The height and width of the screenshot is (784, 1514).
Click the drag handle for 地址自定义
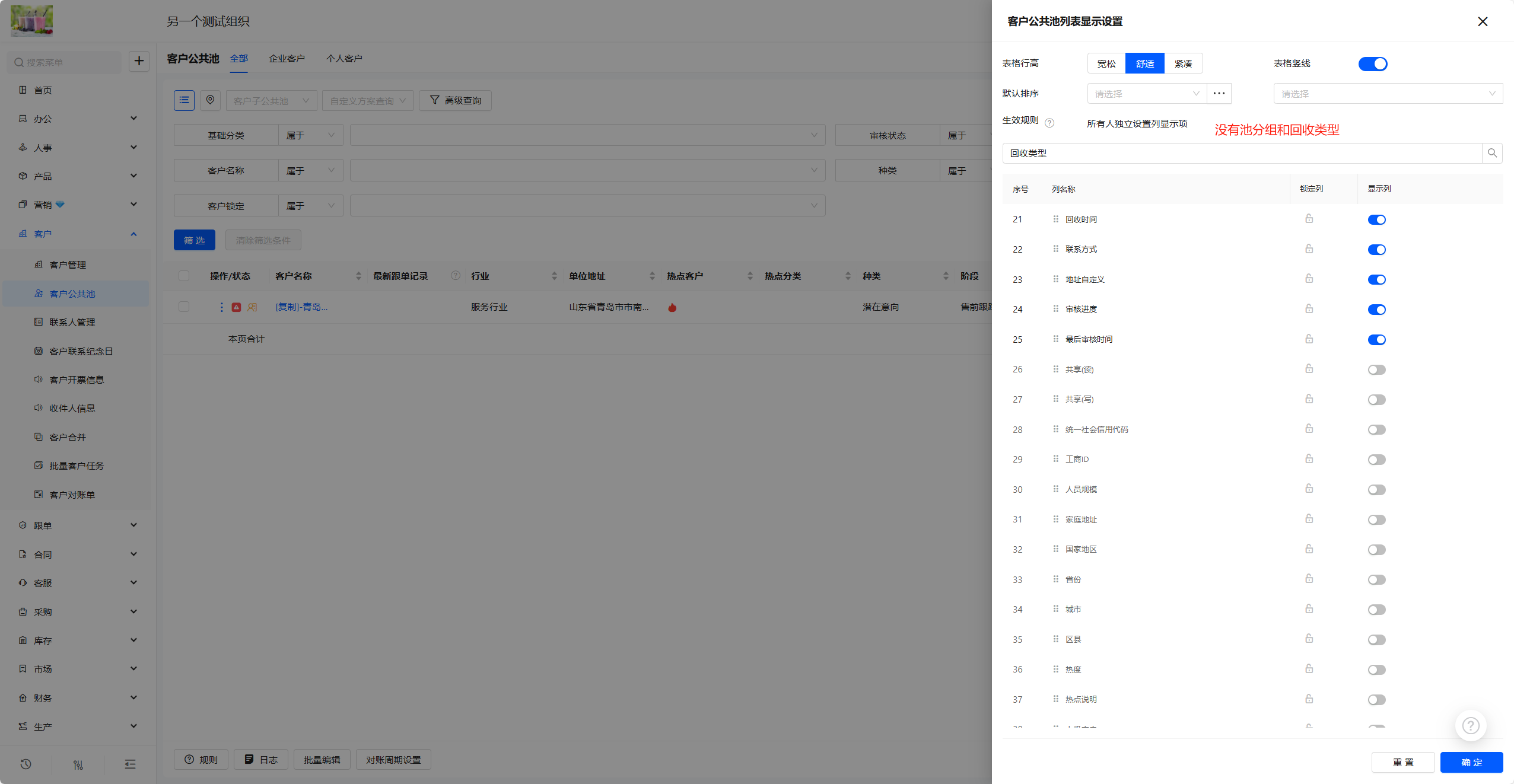[1055, 279]
